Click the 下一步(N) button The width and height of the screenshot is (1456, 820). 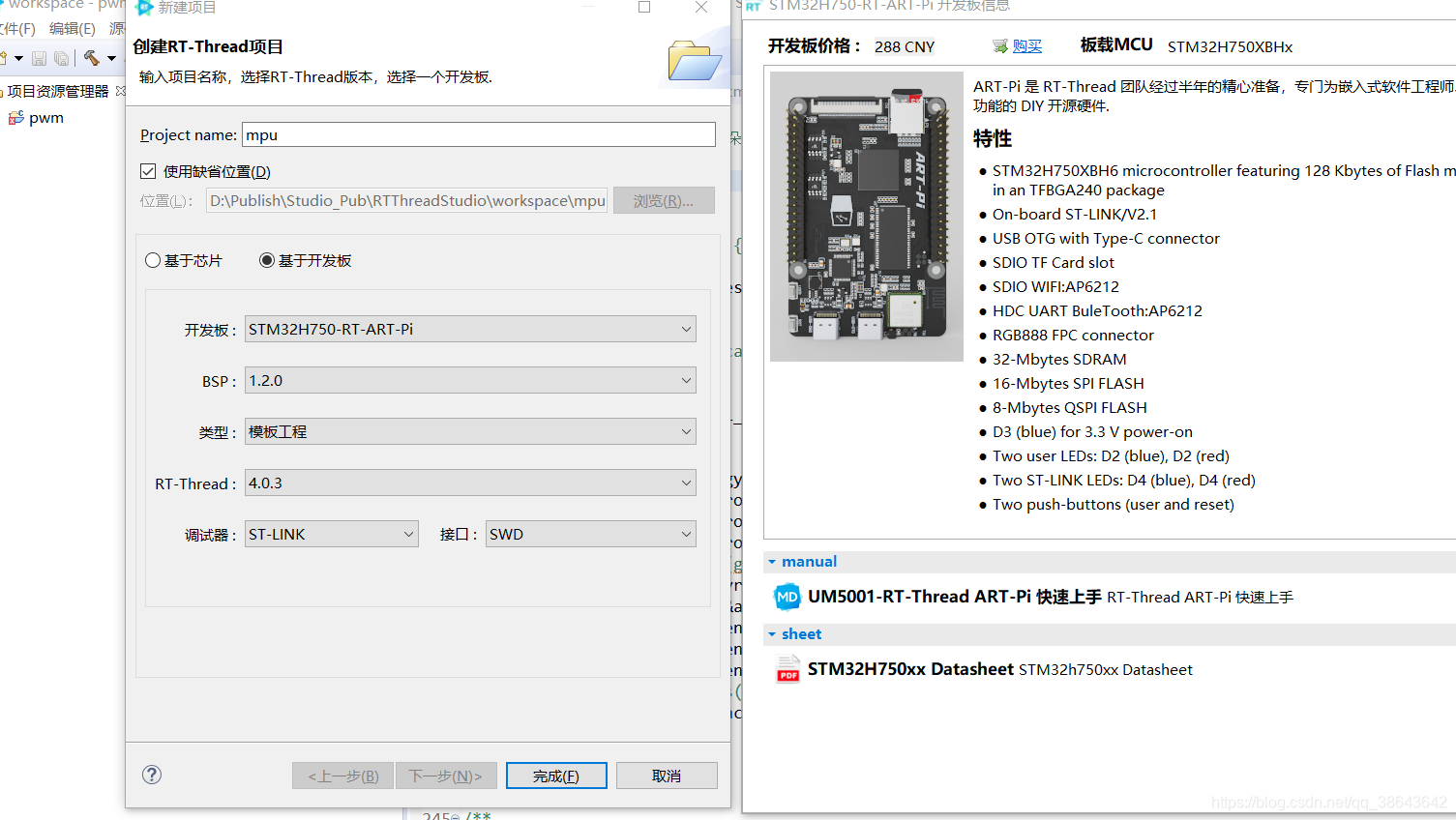coord(446,776)
